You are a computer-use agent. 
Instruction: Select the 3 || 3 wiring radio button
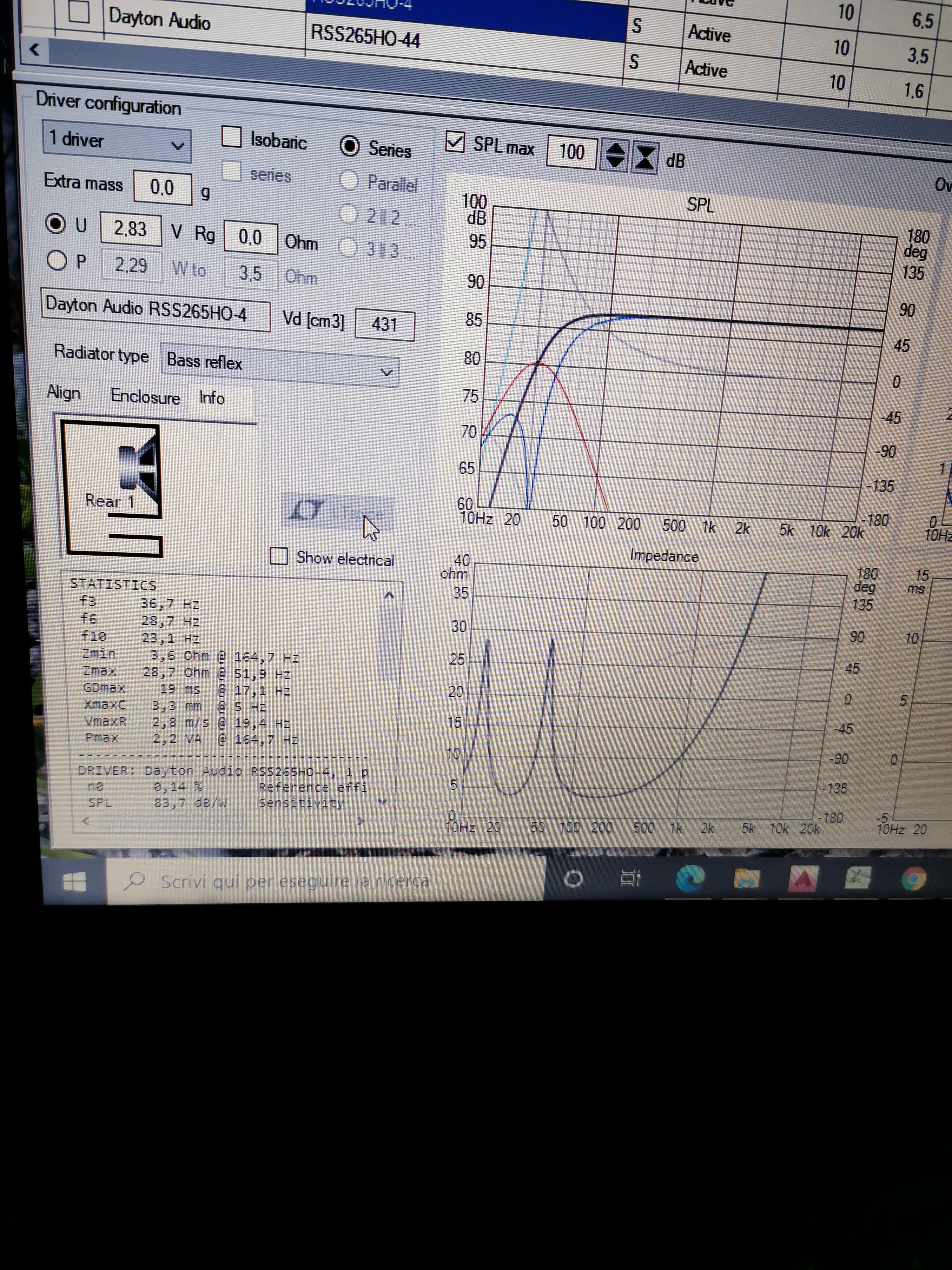click(348, 247)
